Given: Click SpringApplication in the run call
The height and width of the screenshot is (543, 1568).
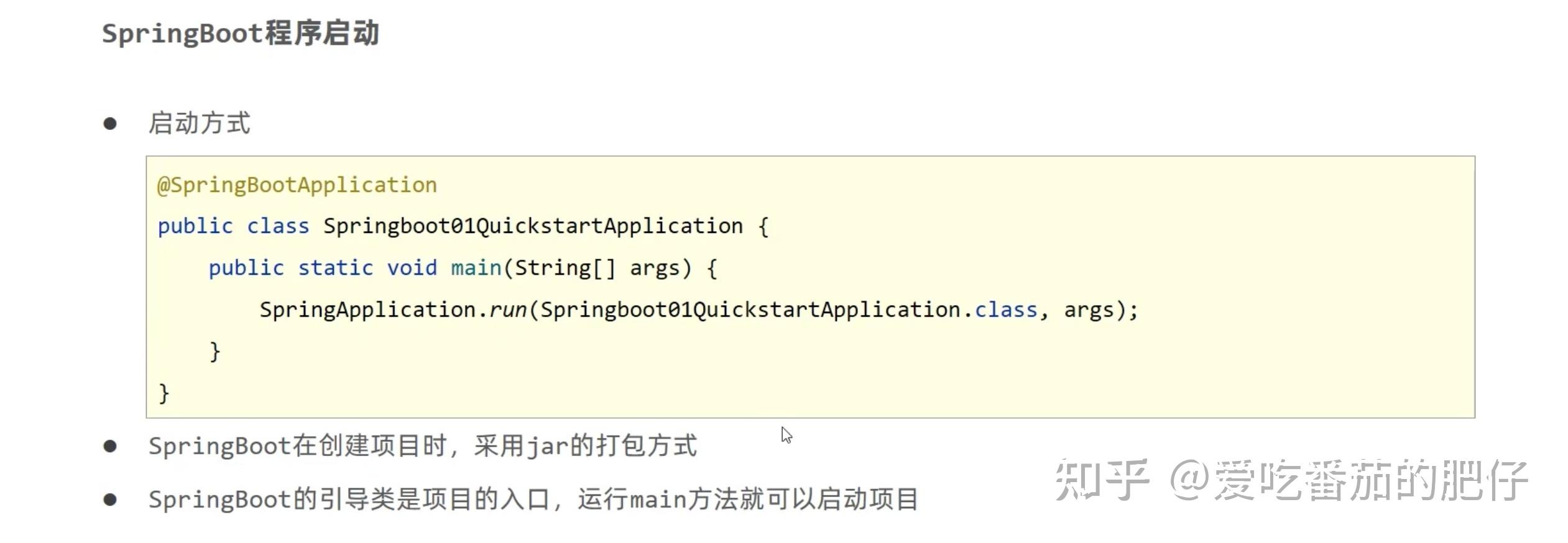Looking at the screenshot, I should [367, 309].
